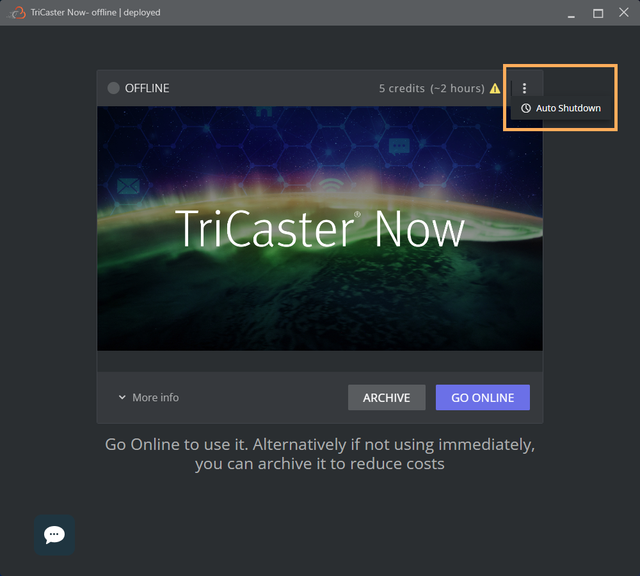This screenshot has width=640, height=576.
Task: Click the ARCHIVE button
Action: click(387, 398)
